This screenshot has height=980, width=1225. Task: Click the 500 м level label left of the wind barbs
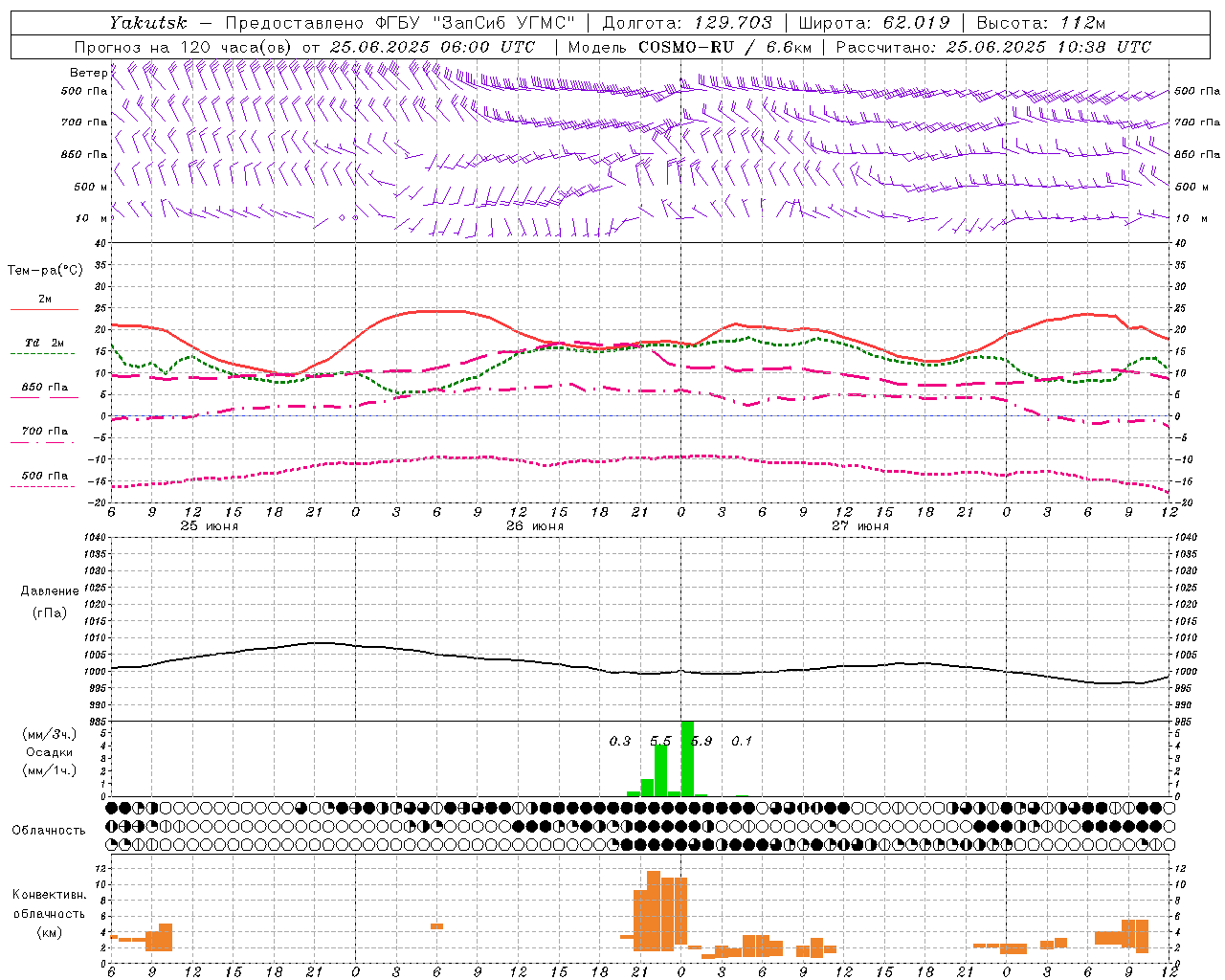tap(91, 187)
